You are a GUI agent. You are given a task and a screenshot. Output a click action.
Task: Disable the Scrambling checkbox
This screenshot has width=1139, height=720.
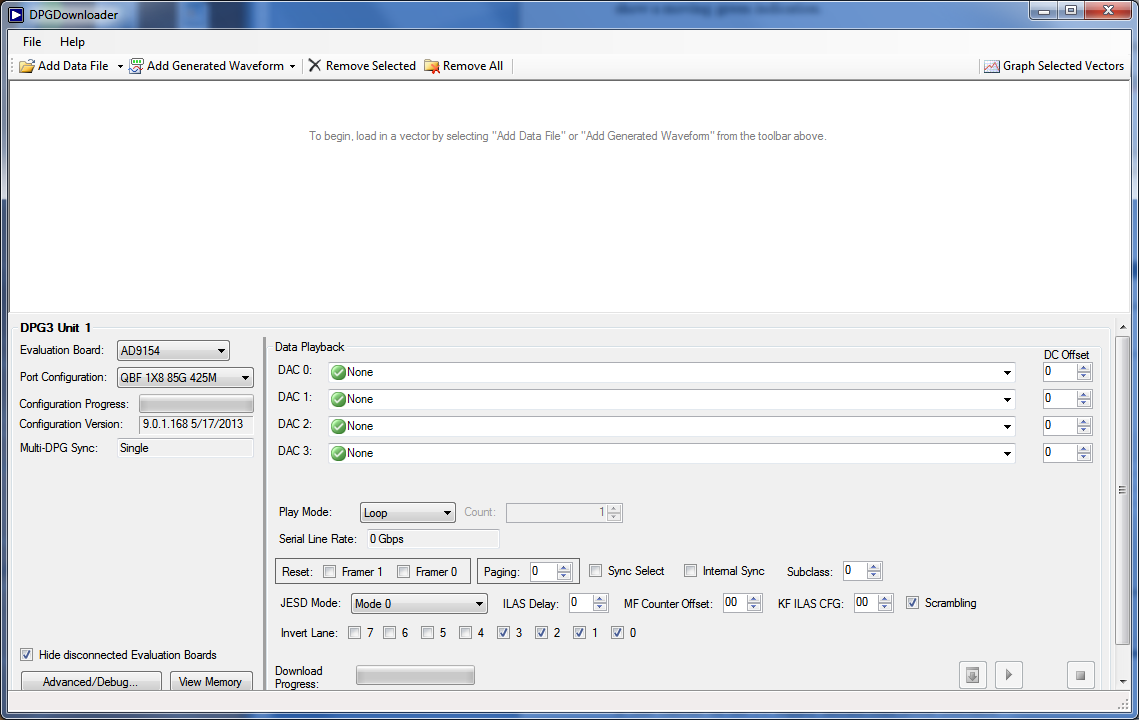point(912,603)
